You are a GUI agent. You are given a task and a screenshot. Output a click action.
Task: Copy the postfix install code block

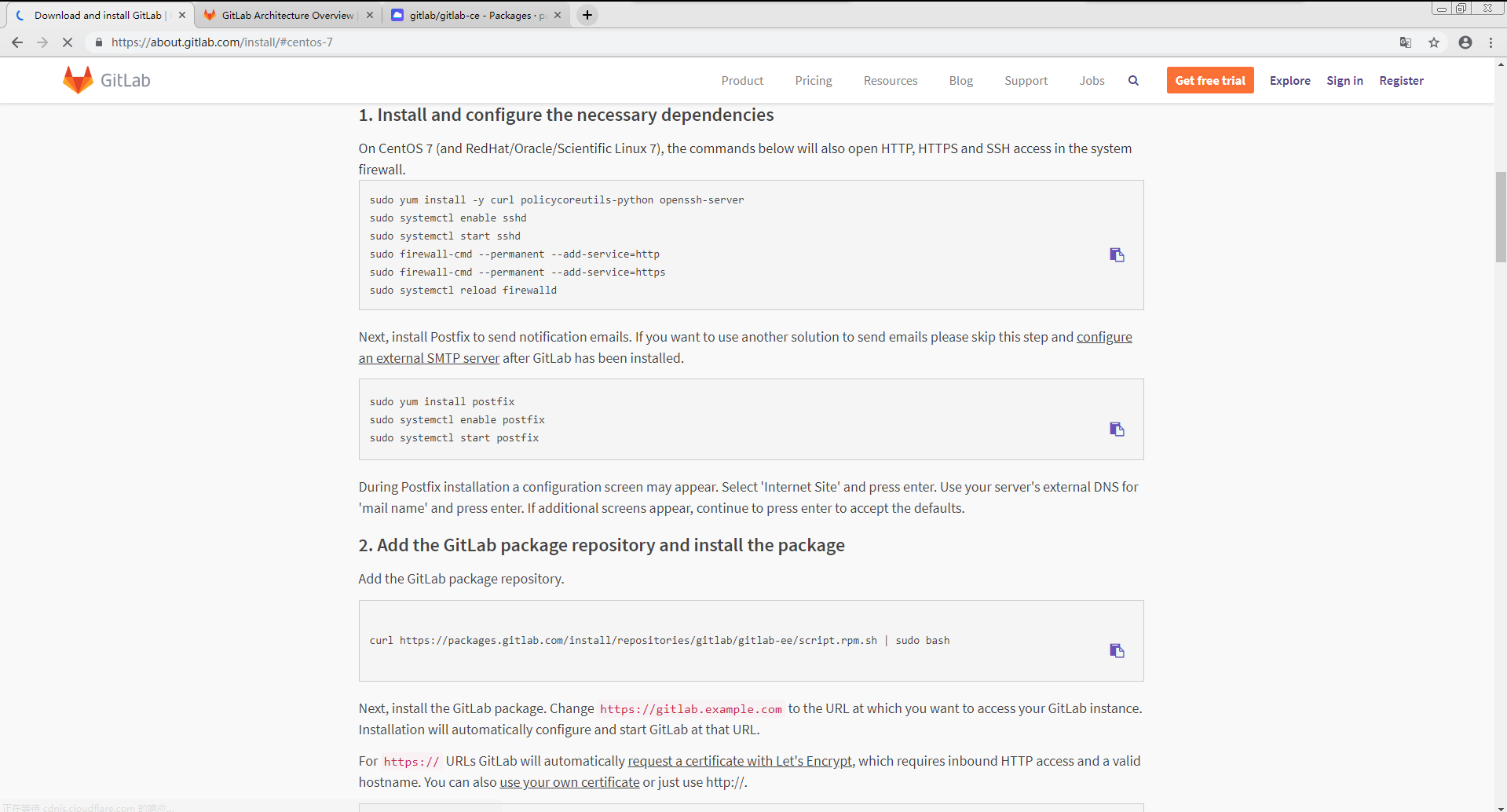click(x=1117, y=429)
